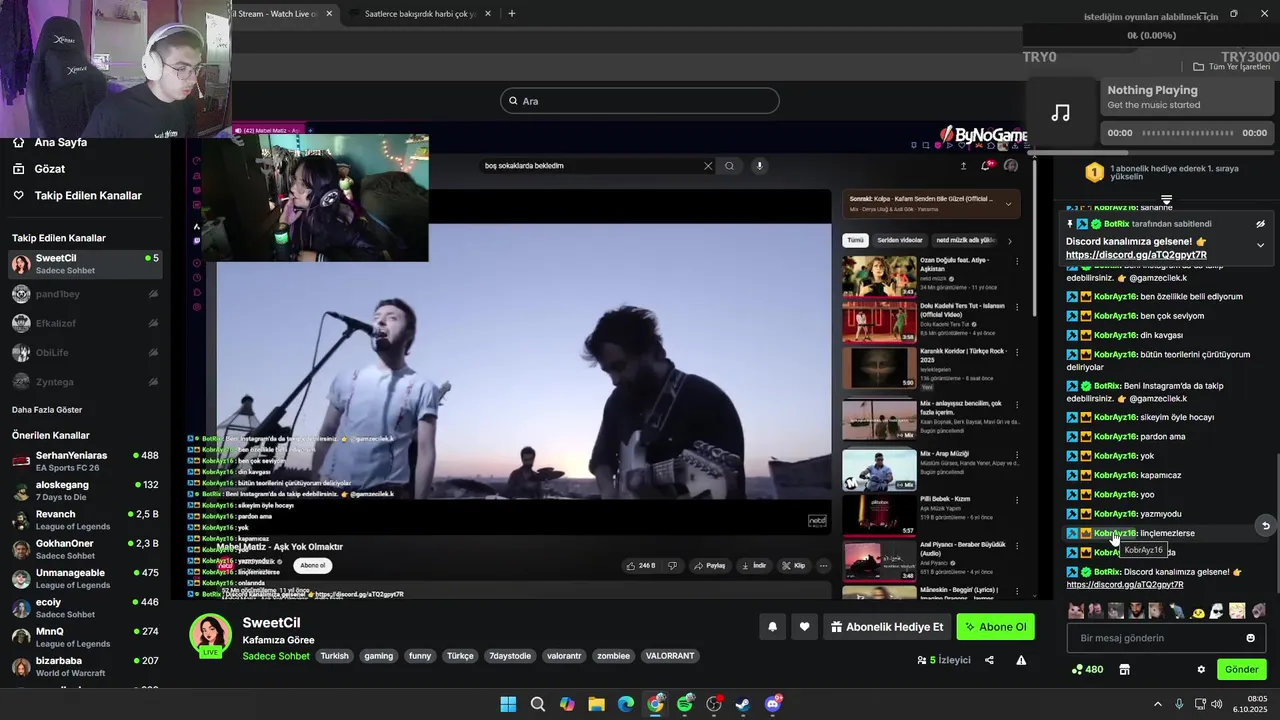Viewport: 1280px width, 720px height.
Task: Expand Daha Fazla Göster channel list
Action: pyautogui.click(x=47, y=410)
